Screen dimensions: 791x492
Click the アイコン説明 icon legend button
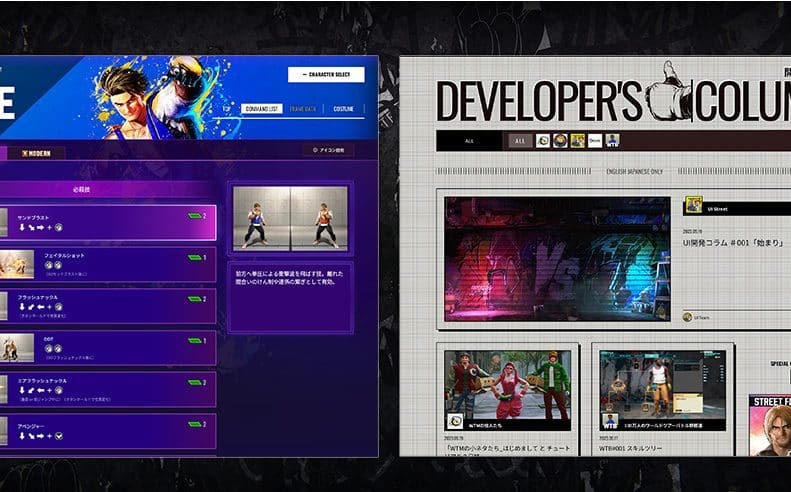[328, 150]
